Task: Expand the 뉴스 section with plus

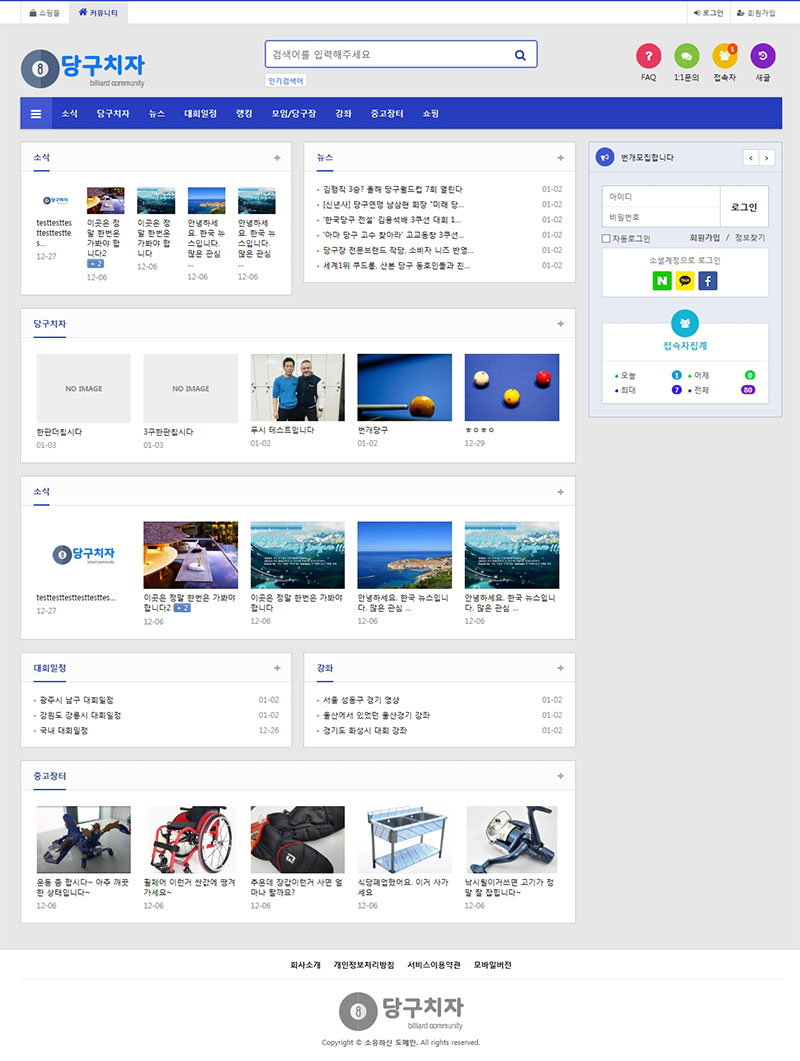Action: (560, 158)
